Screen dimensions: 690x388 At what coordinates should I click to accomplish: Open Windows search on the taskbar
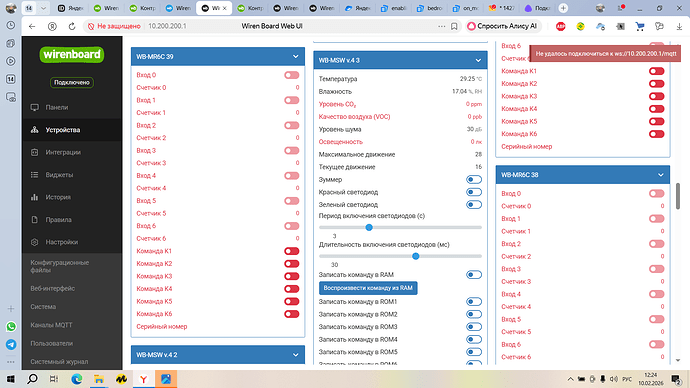[x=32, y=379]
